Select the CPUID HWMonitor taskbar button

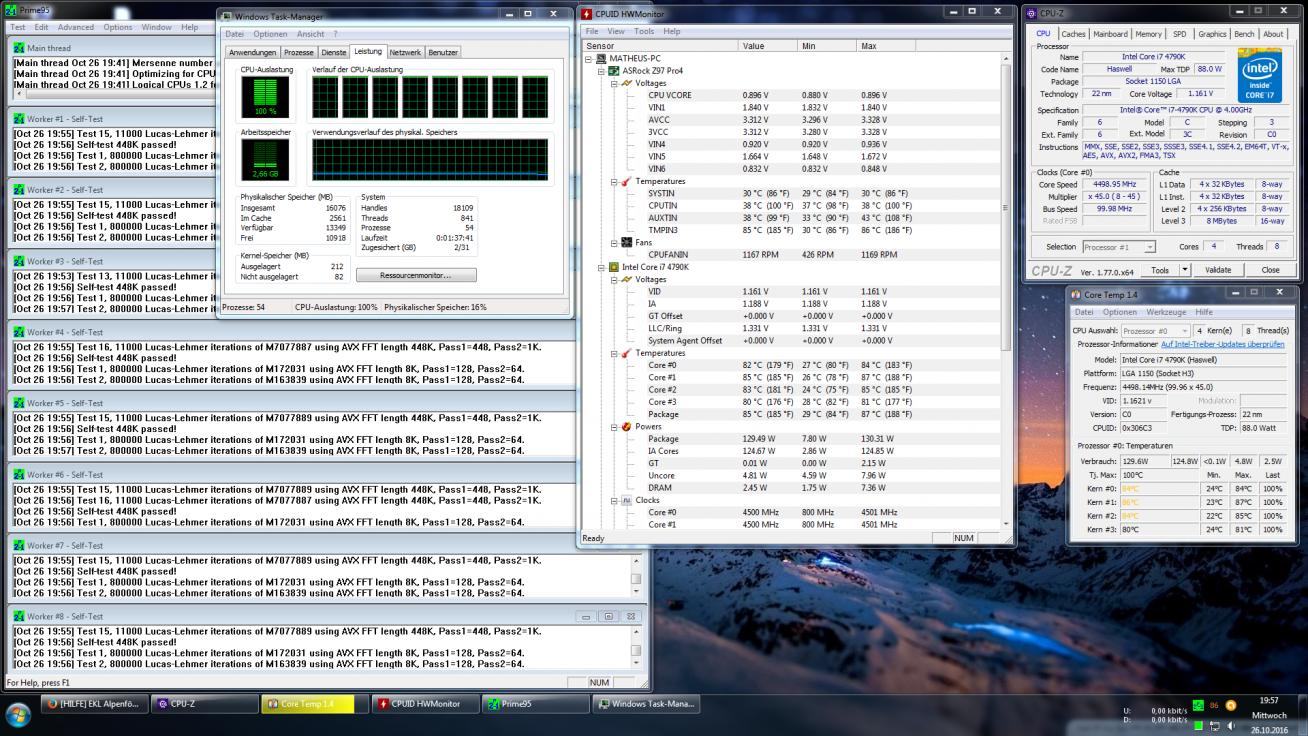tap(424, 704)
